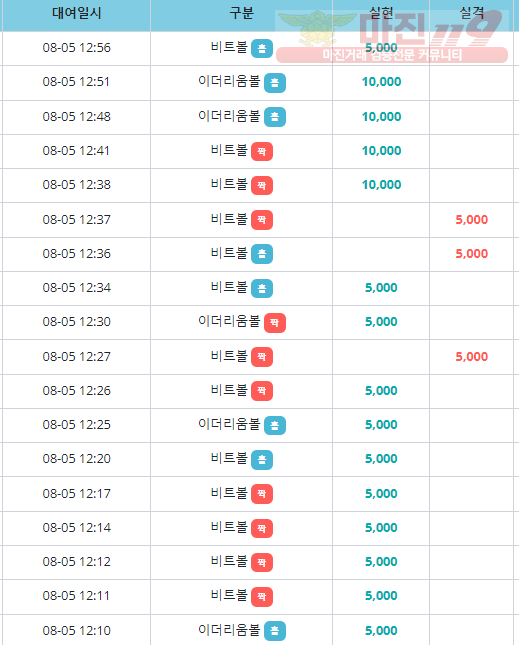Click the 5,000 amount at 12:14
Image resolution: width=519 pixels, height=645 pixels.
381,528
